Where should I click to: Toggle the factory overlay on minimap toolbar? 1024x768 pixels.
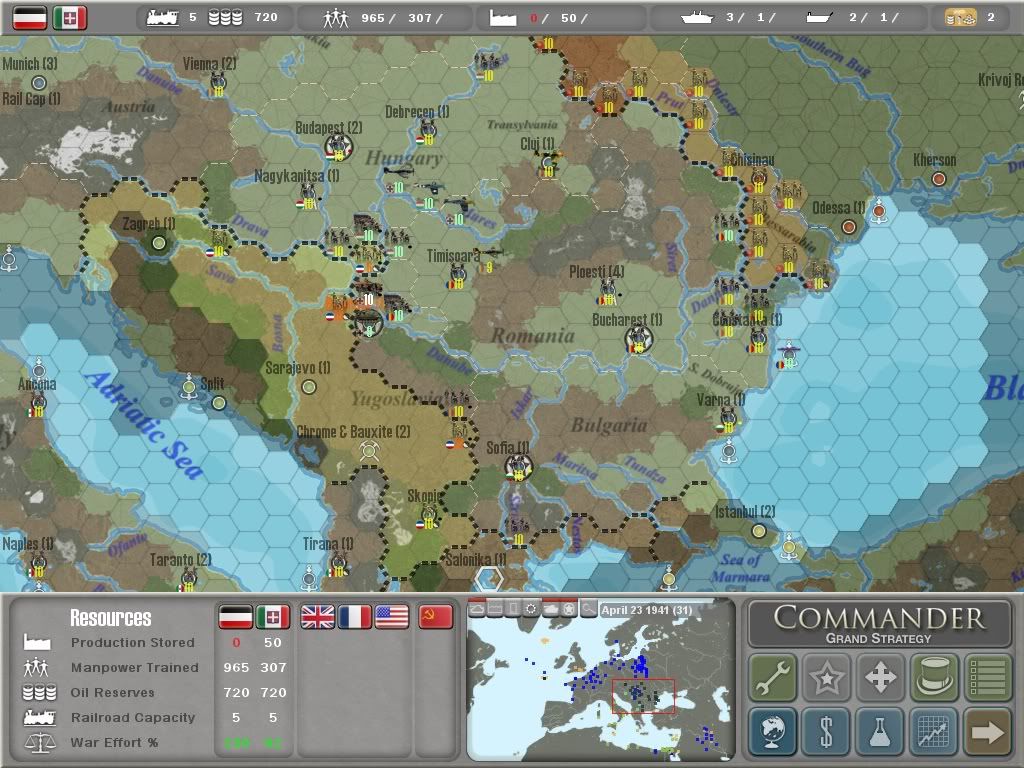coord(495,609)
